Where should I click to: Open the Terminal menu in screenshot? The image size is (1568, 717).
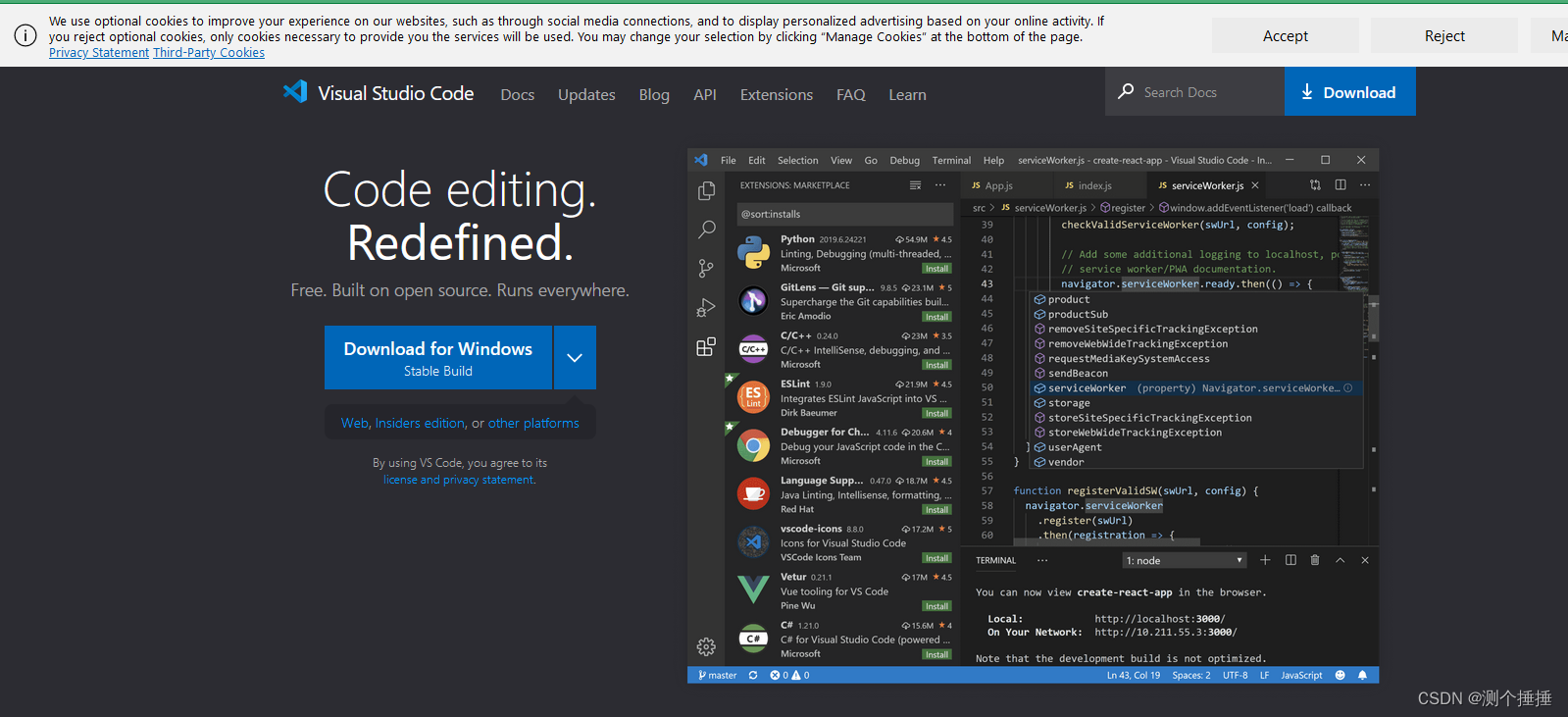coord(951,160)
